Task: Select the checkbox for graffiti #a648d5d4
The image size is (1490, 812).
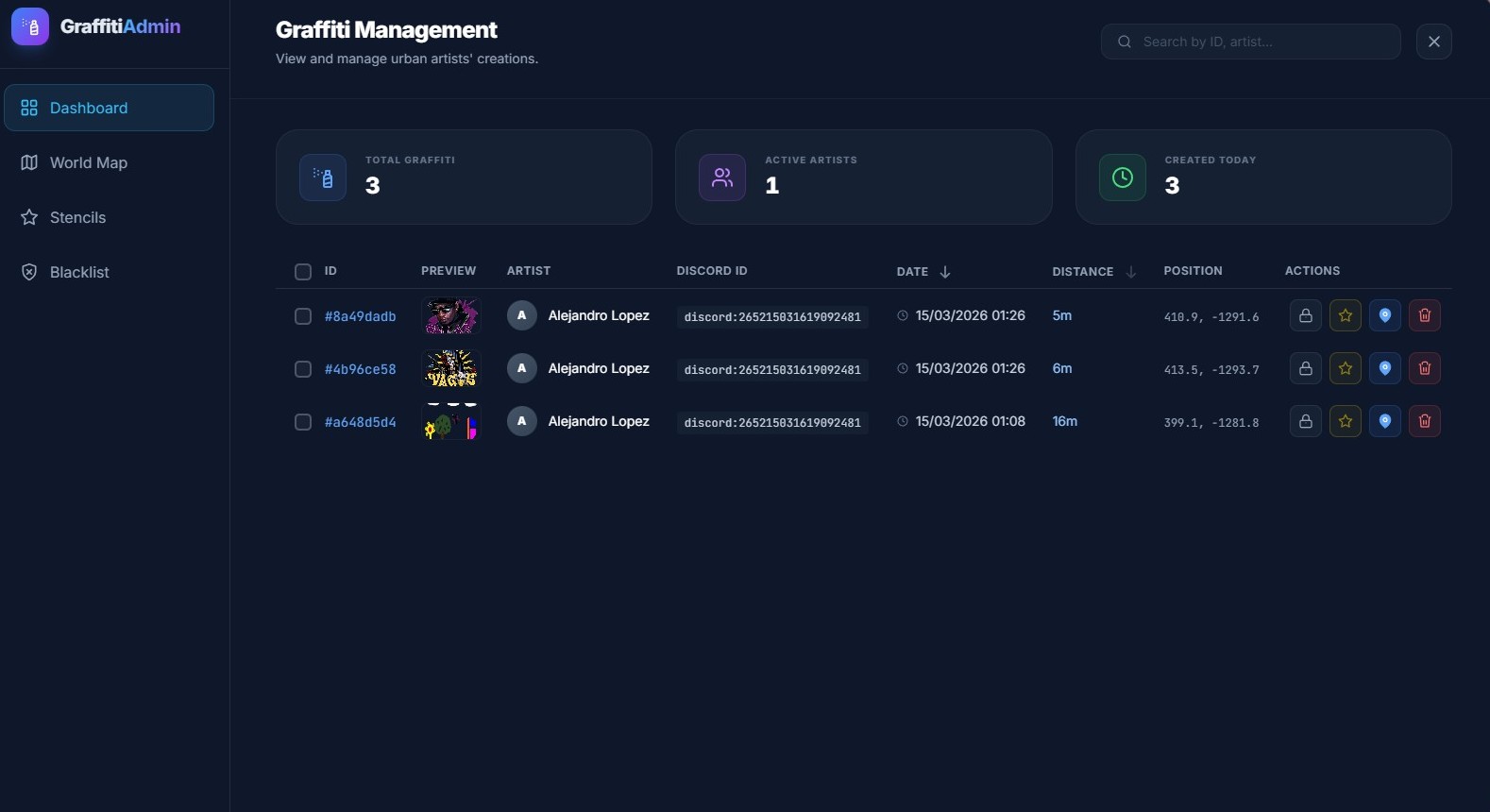Action: coord(303,422)
